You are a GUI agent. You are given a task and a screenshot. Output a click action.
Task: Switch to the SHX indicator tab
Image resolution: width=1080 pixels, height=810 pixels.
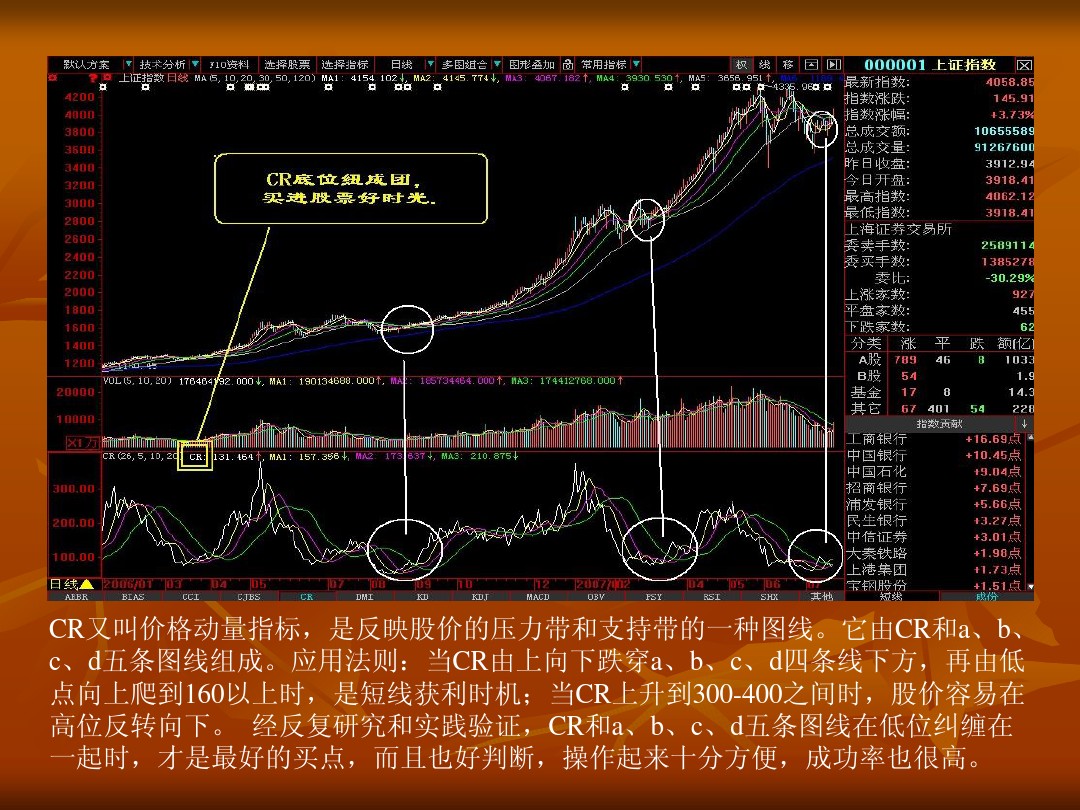[769, 596]
